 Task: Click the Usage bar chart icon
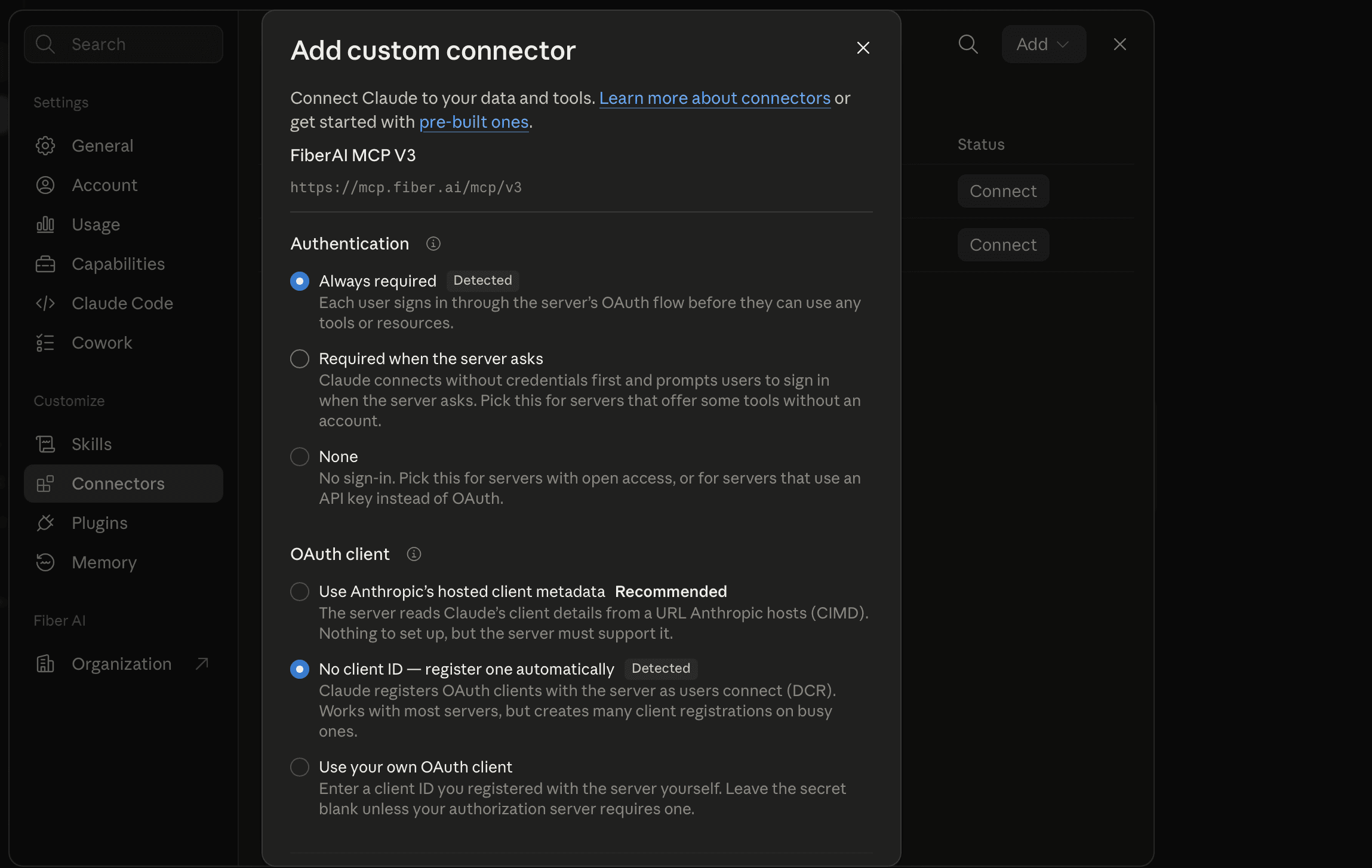click(45, 224)
